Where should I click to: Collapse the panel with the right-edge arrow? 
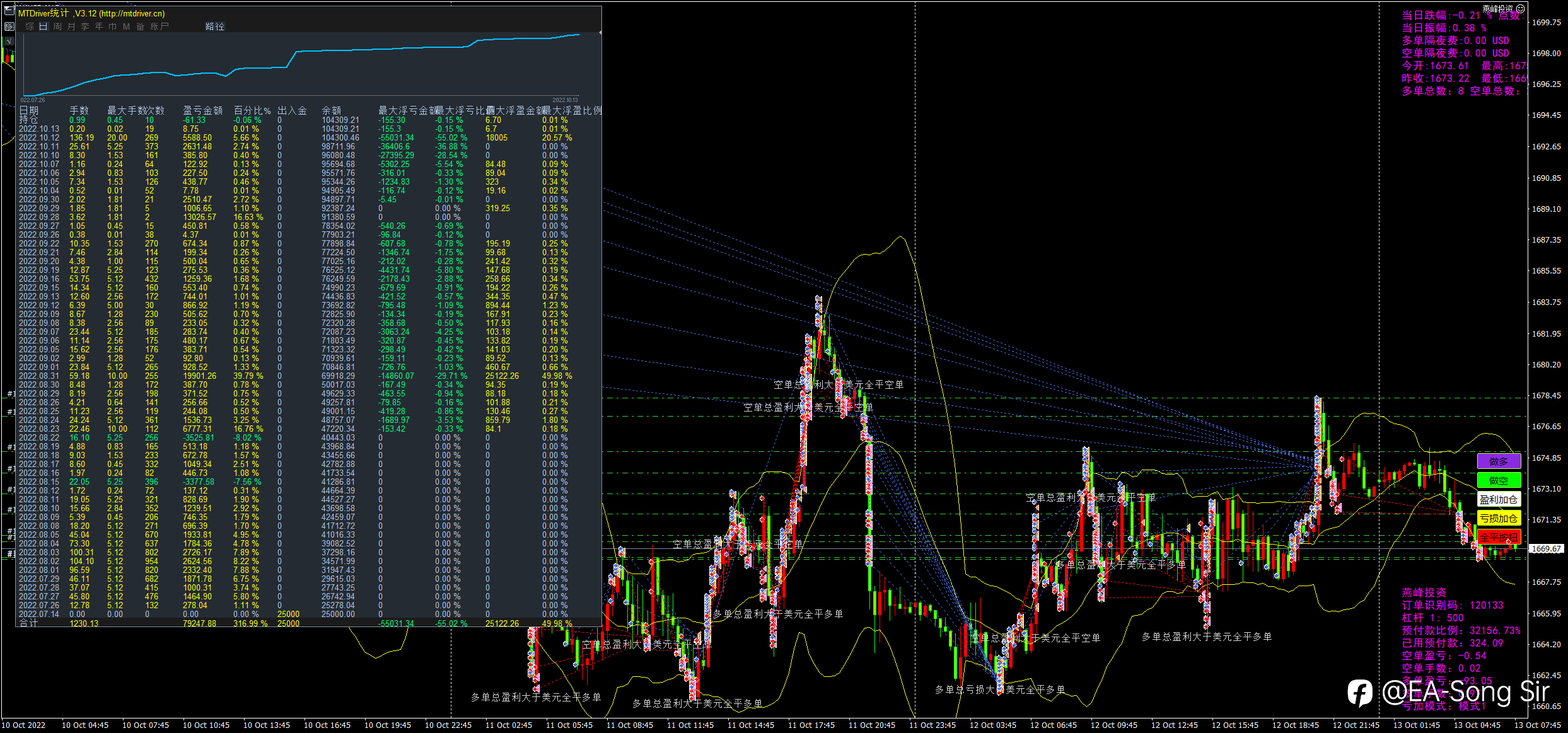[x=600, y=32]
